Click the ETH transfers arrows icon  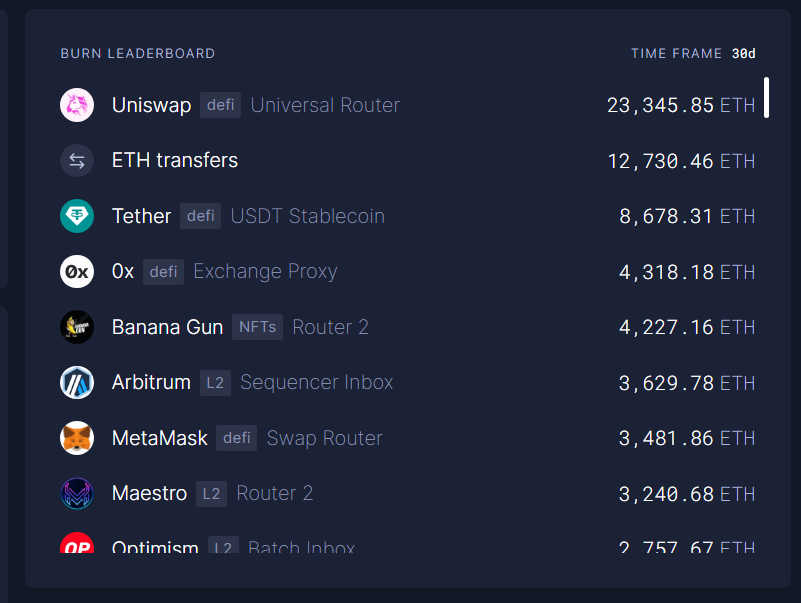[x=77, y=160]
